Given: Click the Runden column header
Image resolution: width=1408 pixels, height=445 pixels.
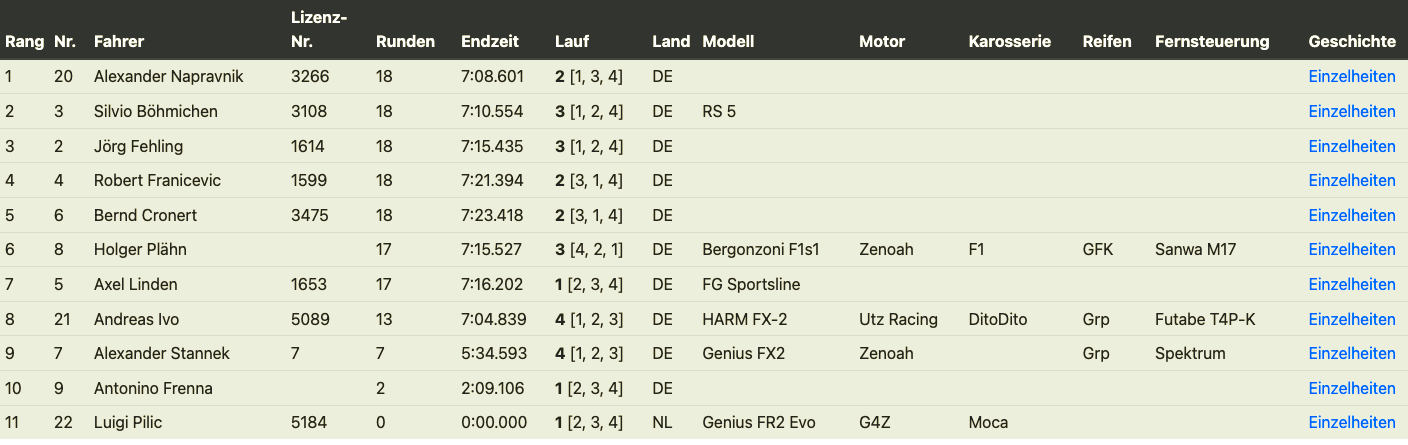Looking at the screenshot, I should [405, 41].
